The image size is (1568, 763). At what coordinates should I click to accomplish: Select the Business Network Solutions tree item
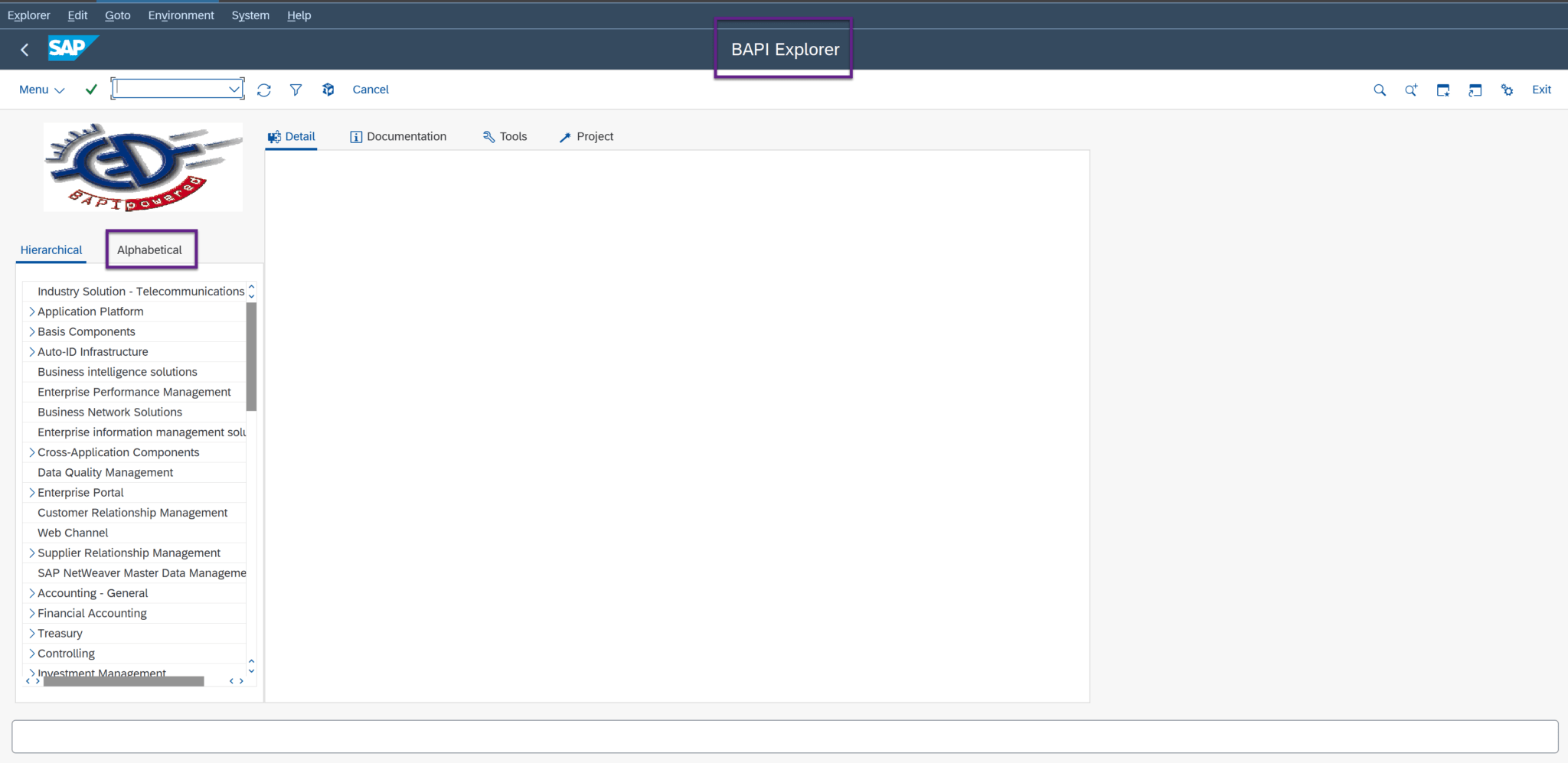click(109, 412)
